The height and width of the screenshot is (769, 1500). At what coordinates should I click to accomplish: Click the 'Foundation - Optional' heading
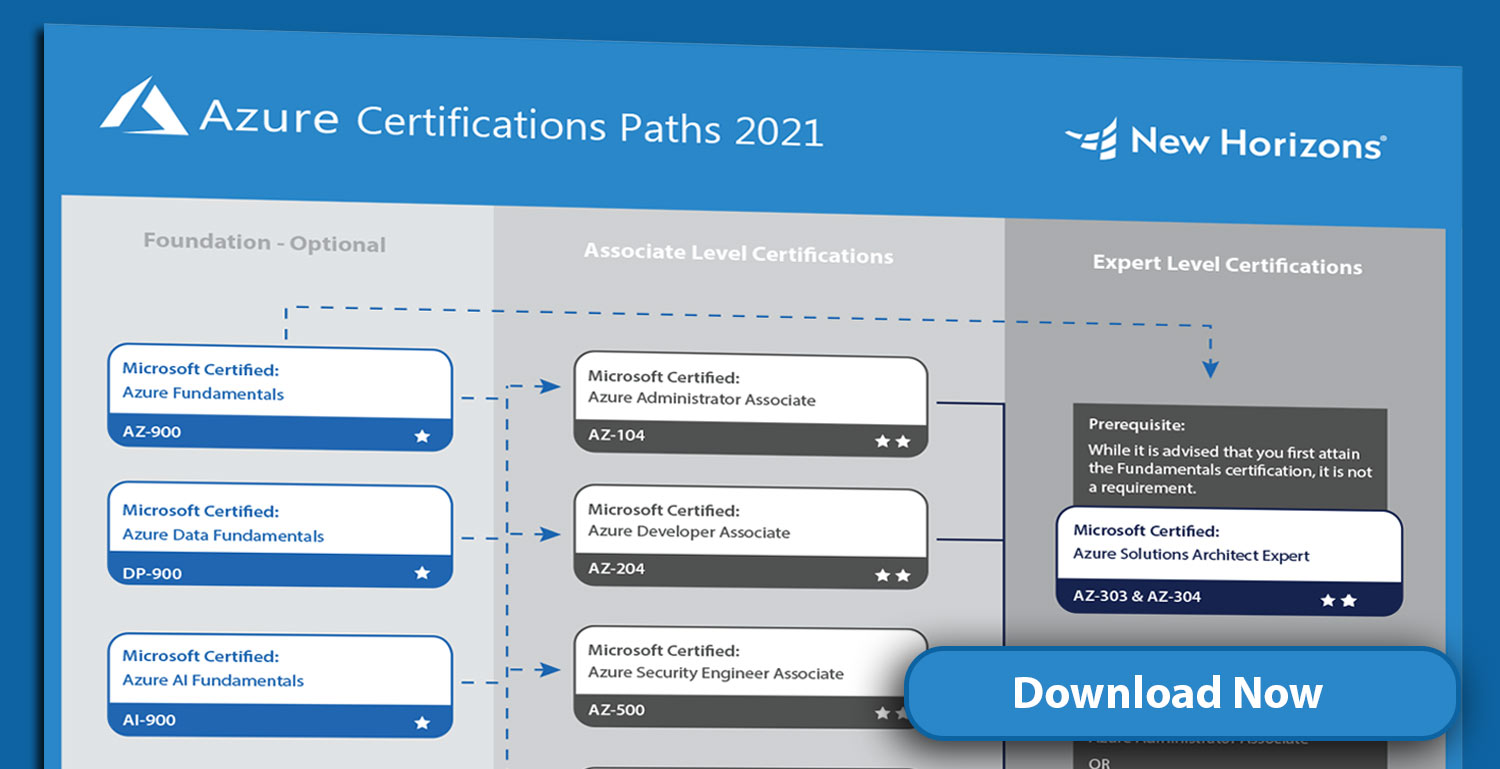[x=264, y=243]
